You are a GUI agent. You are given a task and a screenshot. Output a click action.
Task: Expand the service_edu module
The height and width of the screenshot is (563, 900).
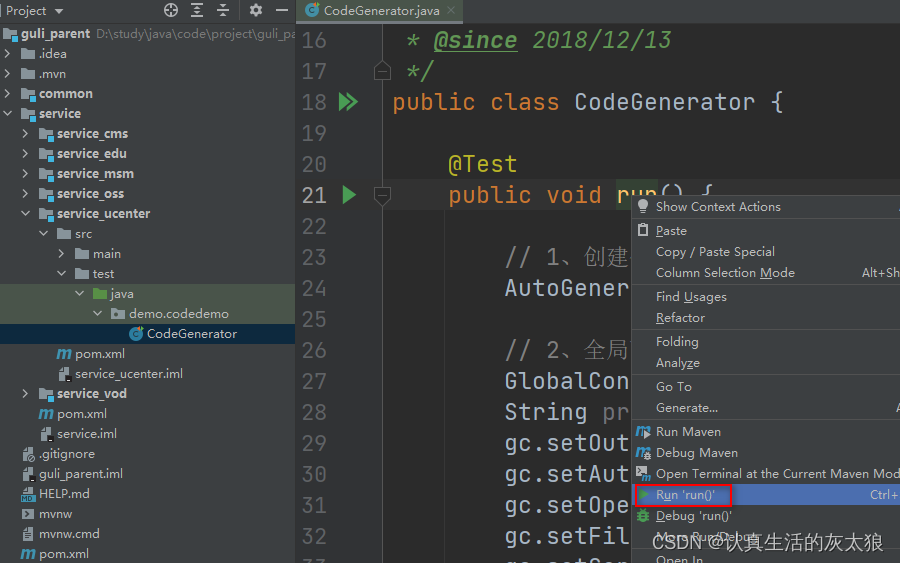point(25,153)
